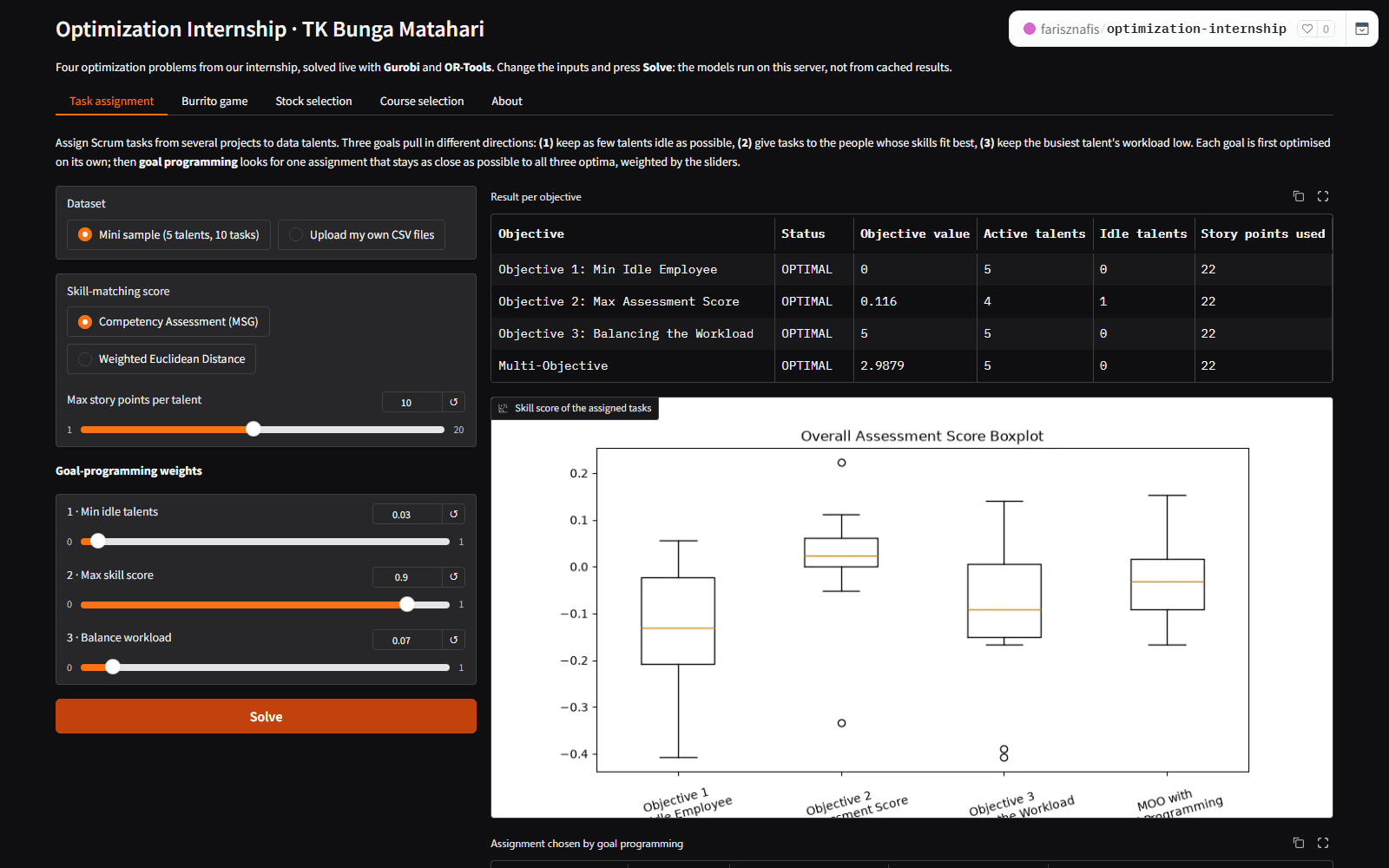Reset the Min idle talents weight
1389x868 pixels.
[x=453, y=514]
